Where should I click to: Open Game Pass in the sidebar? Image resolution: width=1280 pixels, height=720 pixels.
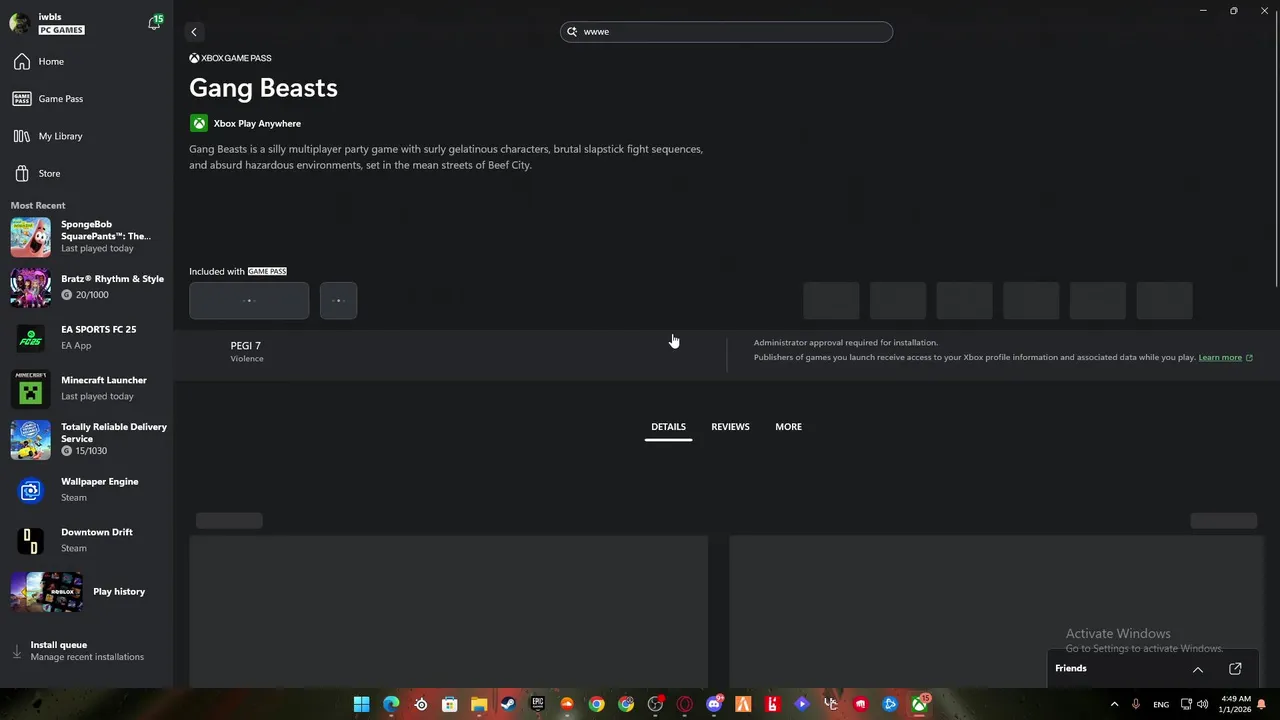point(86,99)
